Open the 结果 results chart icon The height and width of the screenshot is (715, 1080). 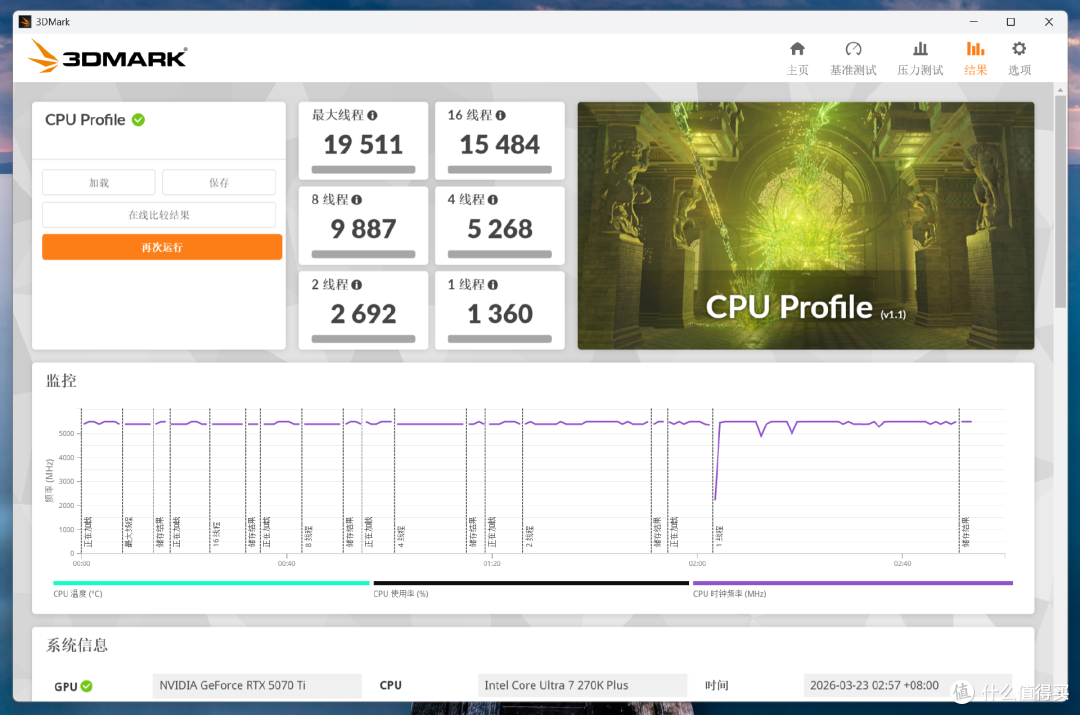click(x=975, y=49)
